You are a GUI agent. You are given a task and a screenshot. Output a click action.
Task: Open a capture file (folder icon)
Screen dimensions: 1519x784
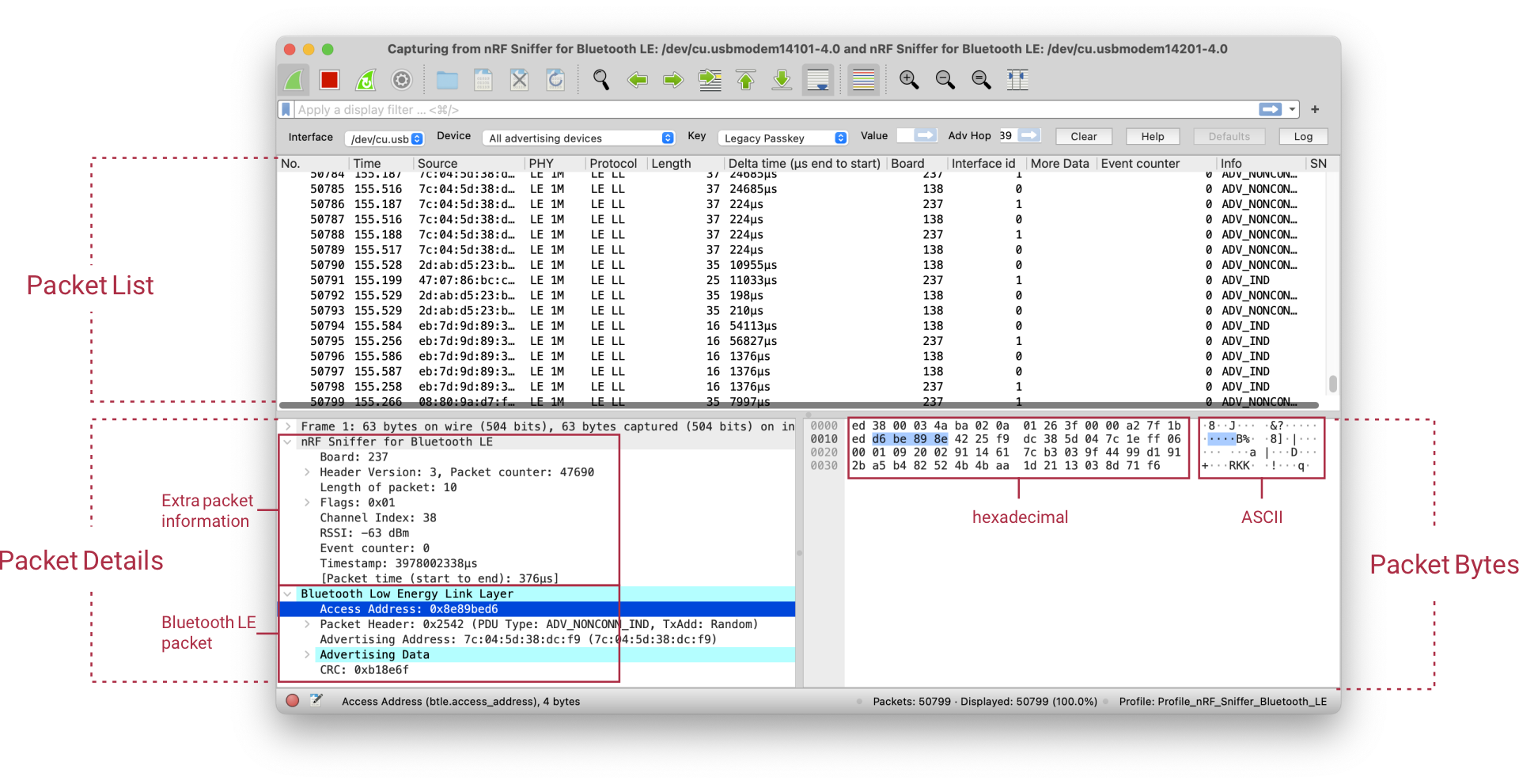[447, 80]
